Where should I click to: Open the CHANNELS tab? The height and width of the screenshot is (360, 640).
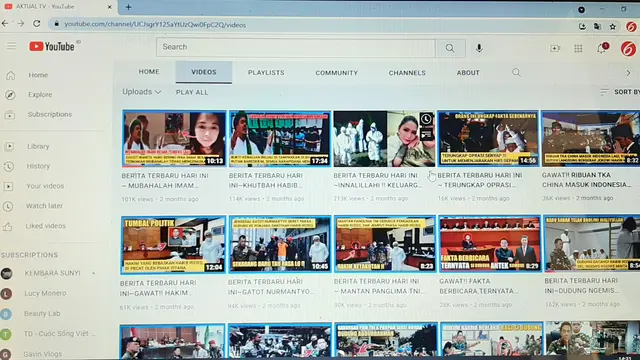click(407, 73)
